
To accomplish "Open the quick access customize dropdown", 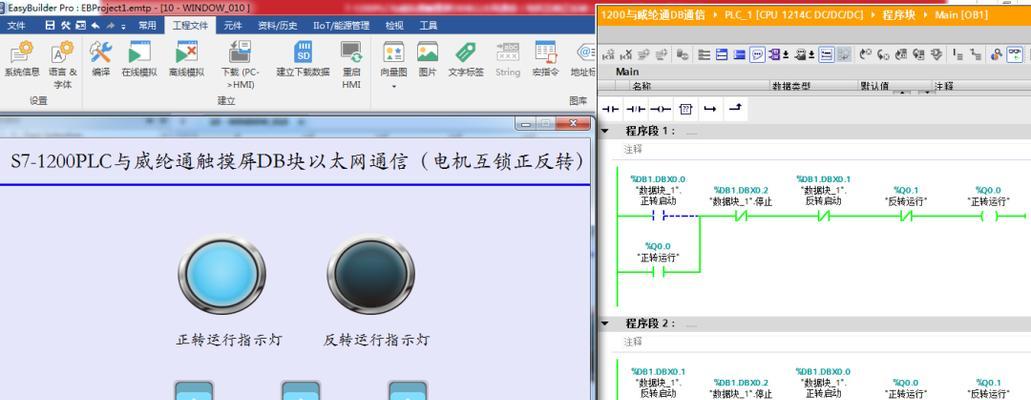I will (x=124, y=25).
